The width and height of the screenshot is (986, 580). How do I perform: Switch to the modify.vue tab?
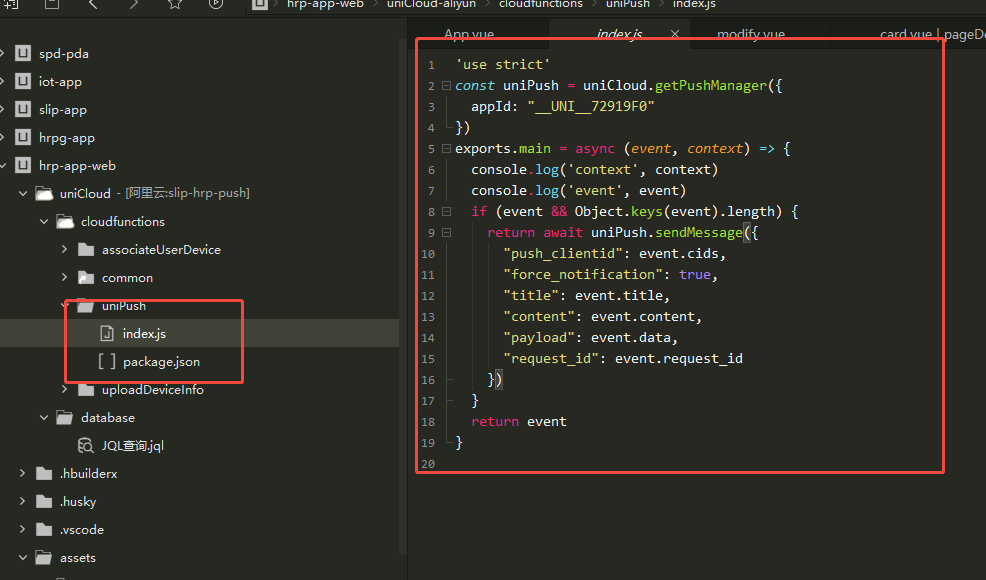point(750,34)
